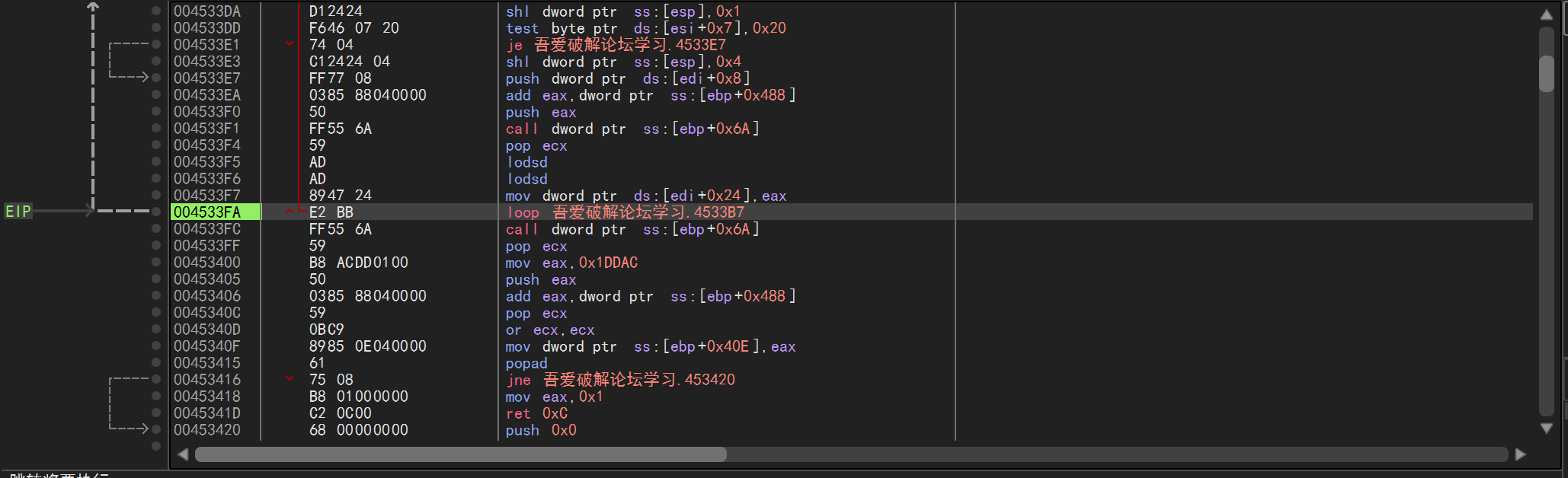The height and width of the screenshot is (478, 1568).
Task: Click the horizontal scrollbar thumb
Action: point(460,454)
